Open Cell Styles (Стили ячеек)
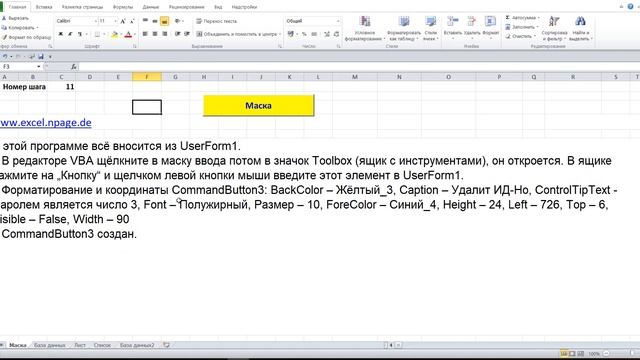640x360 pixels. tap(431, 28)
